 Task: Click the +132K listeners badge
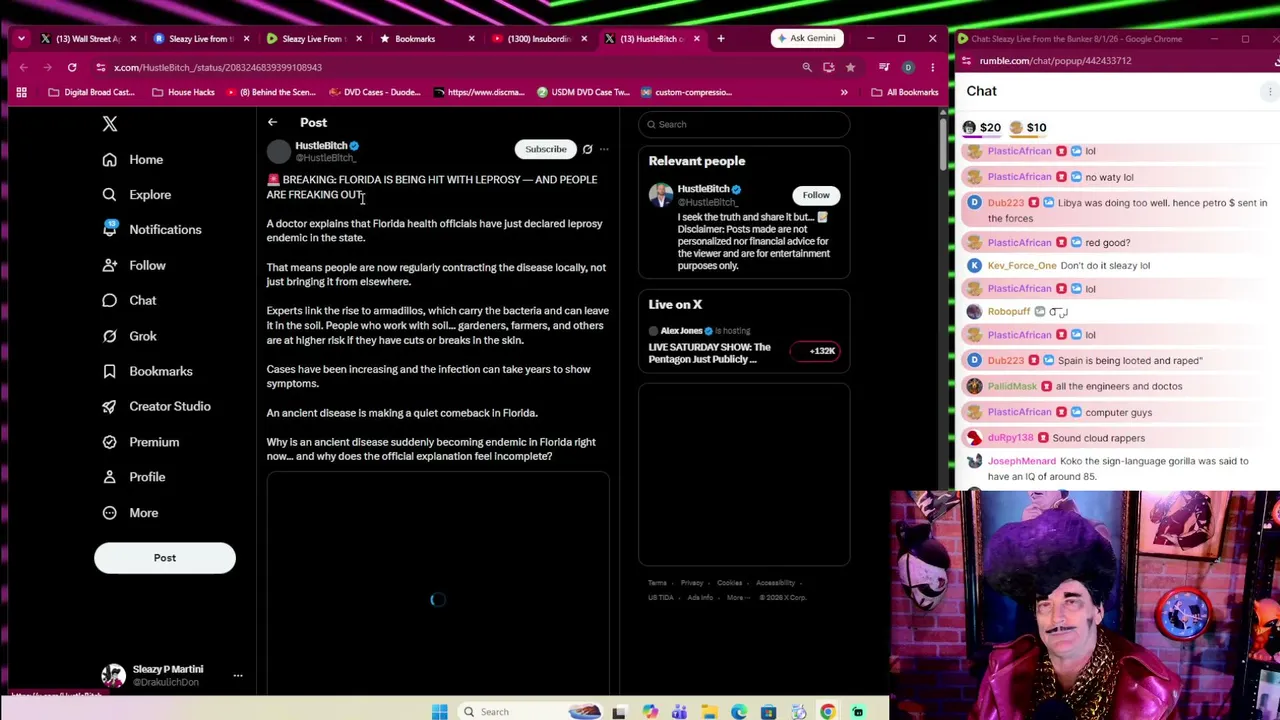pyautogui.click(x=816, y=351)
